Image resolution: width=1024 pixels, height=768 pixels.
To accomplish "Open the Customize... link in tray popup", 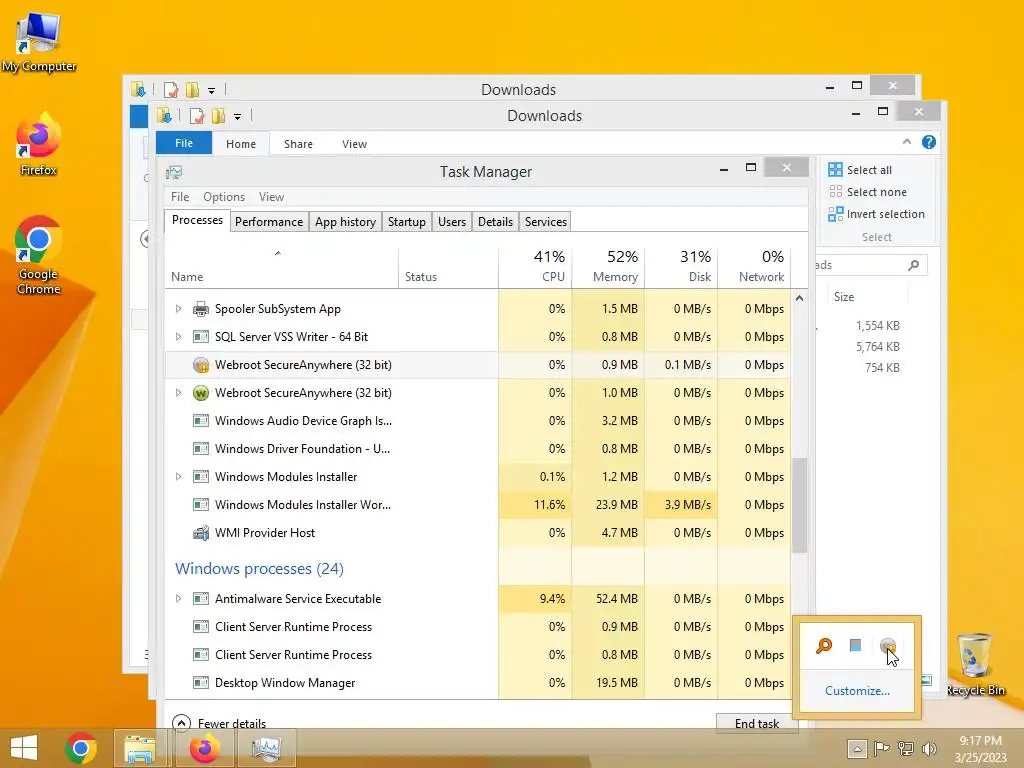I will click(857, 691).
